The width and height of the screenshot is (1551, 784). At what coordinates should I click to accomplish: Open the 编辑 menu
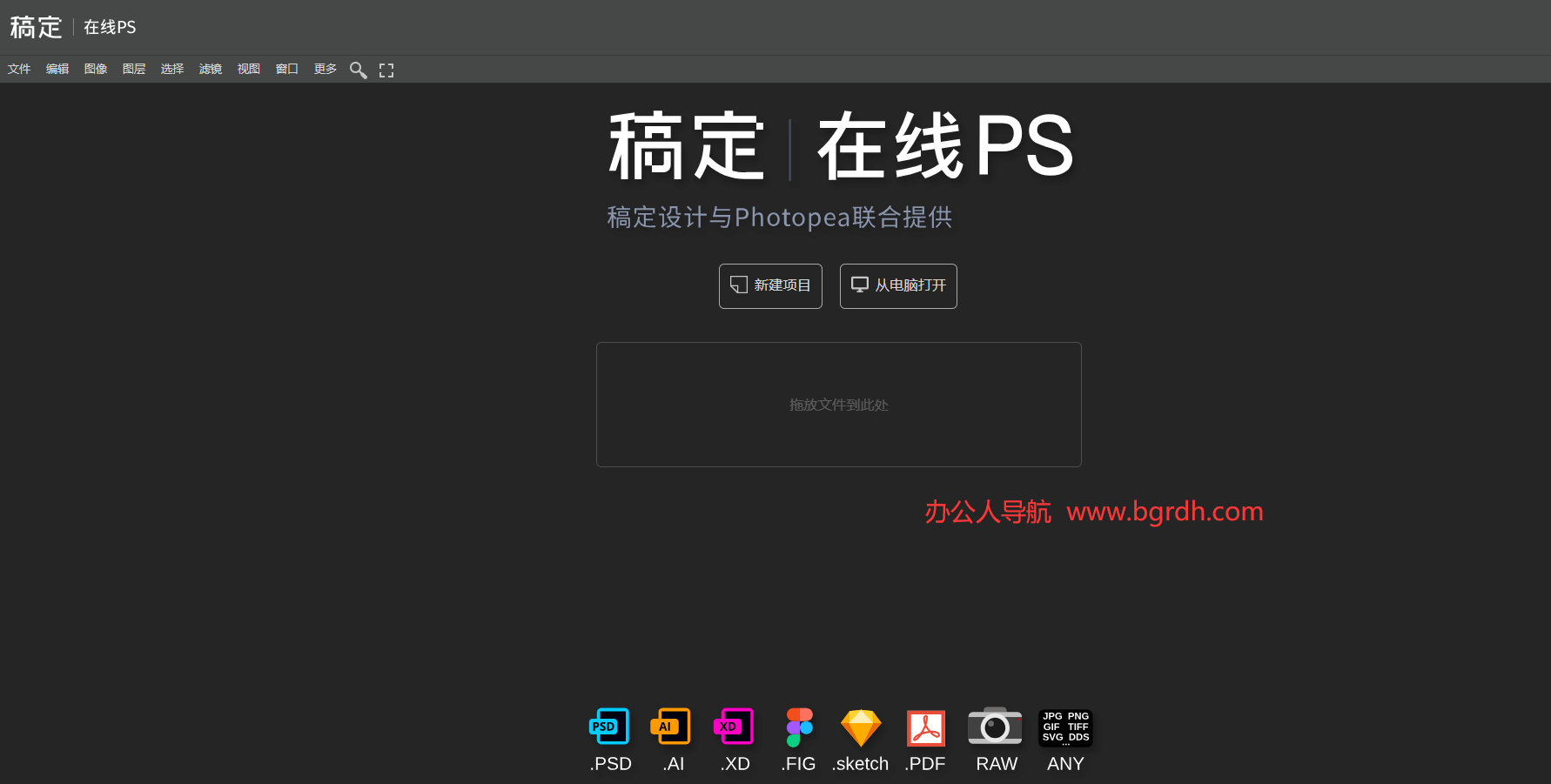pyautogui.click(x=57, y=69)
